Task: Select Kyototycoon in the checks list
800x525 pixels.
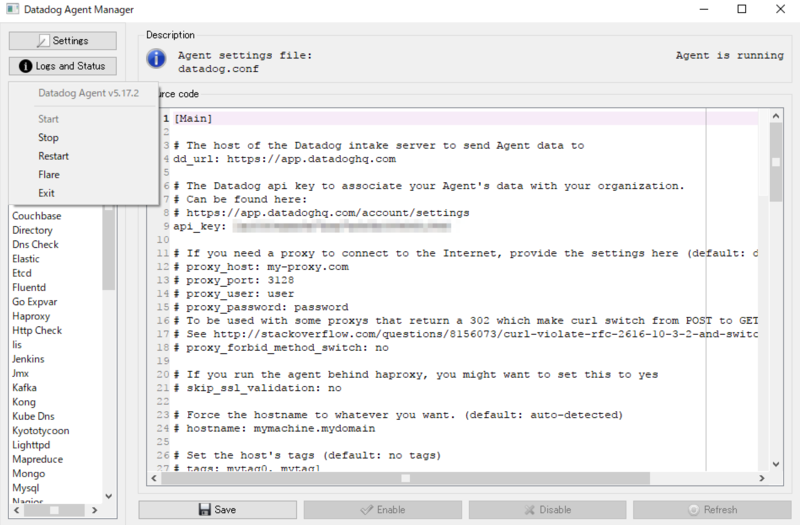Action: [40, 430]
